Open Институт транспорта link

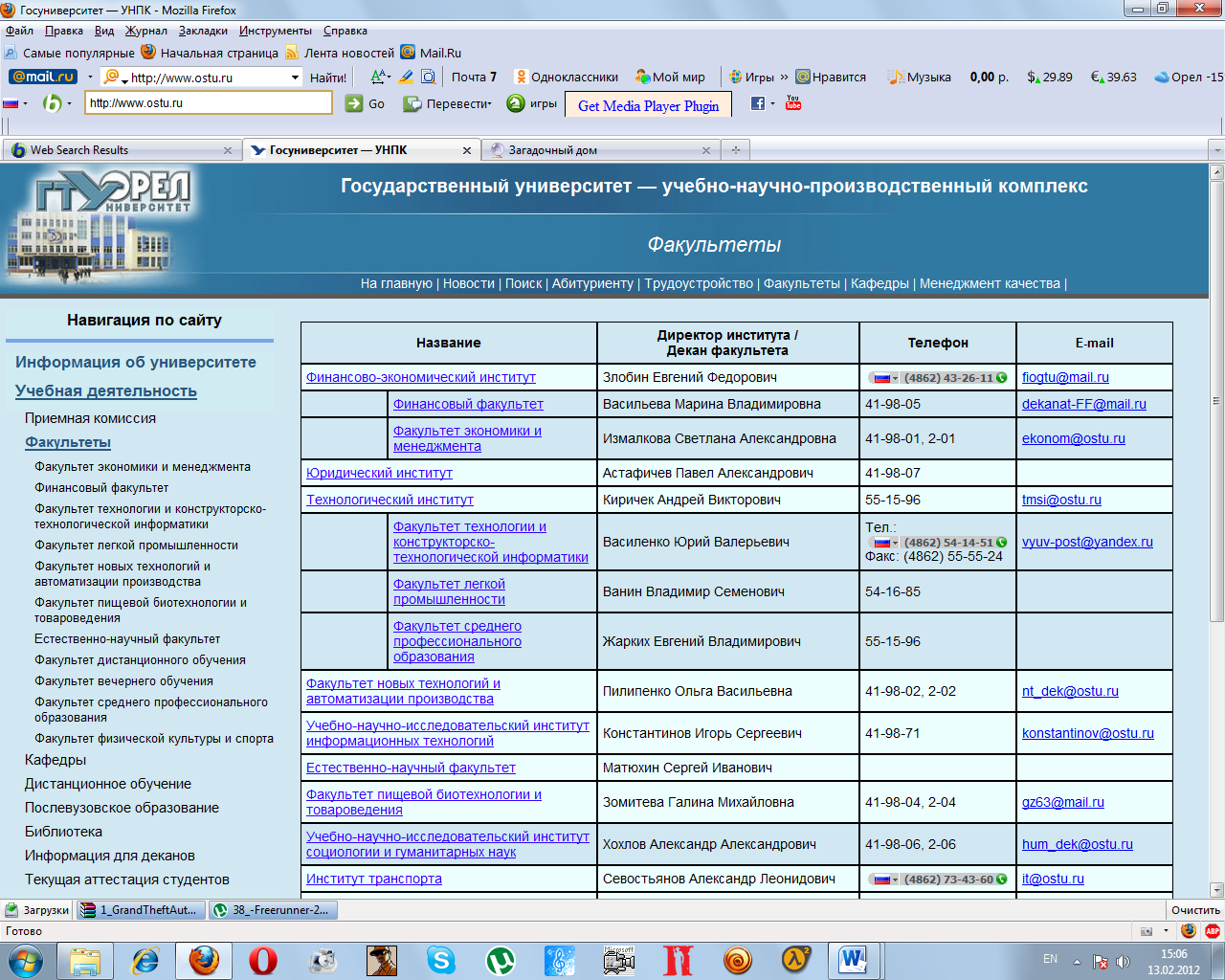click(374, 879)
